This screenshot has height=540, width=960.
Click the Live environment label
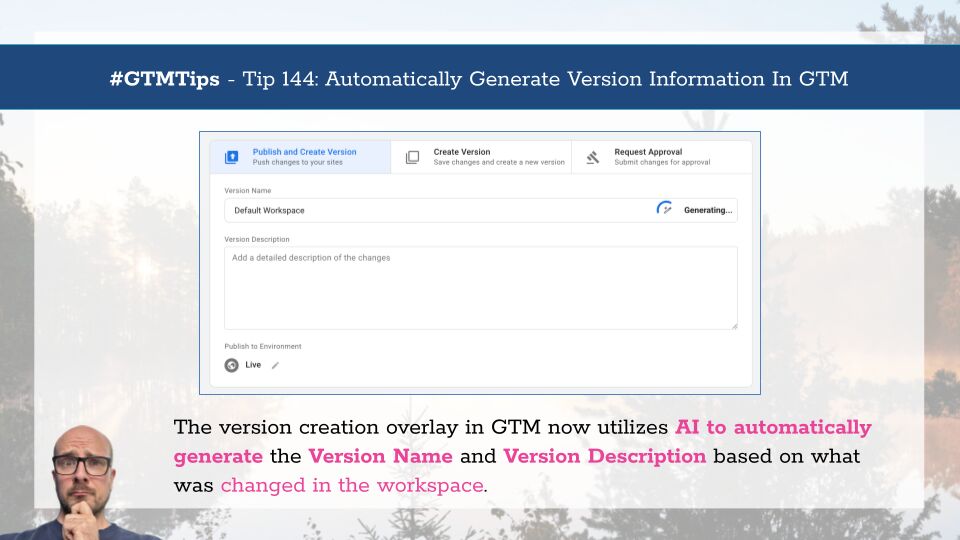click(x=253, y=365)
